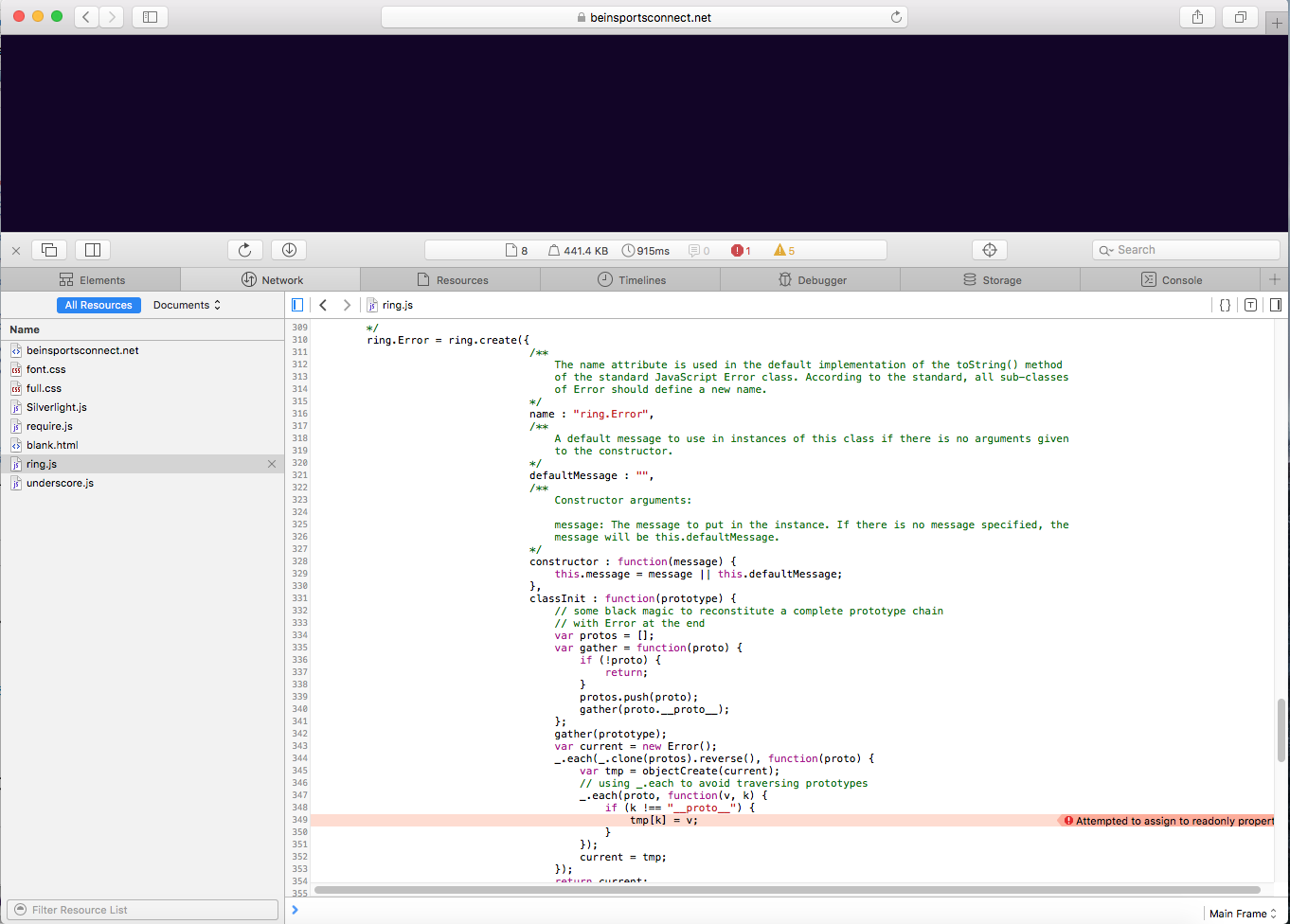Go back to the previous resource
Viewport: 1290px width, 924px height.
point(323,305)
